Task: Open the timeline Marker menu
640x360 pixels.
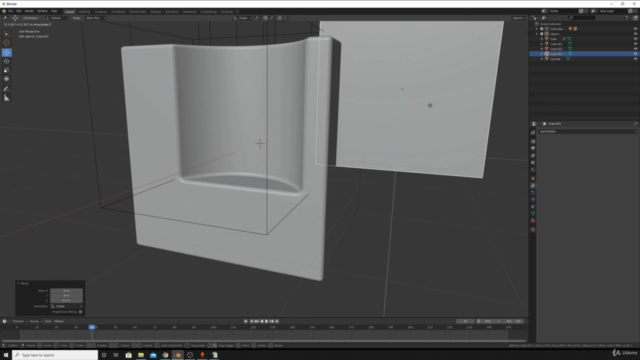Action: pyautogui.click(x=59, y=321)
